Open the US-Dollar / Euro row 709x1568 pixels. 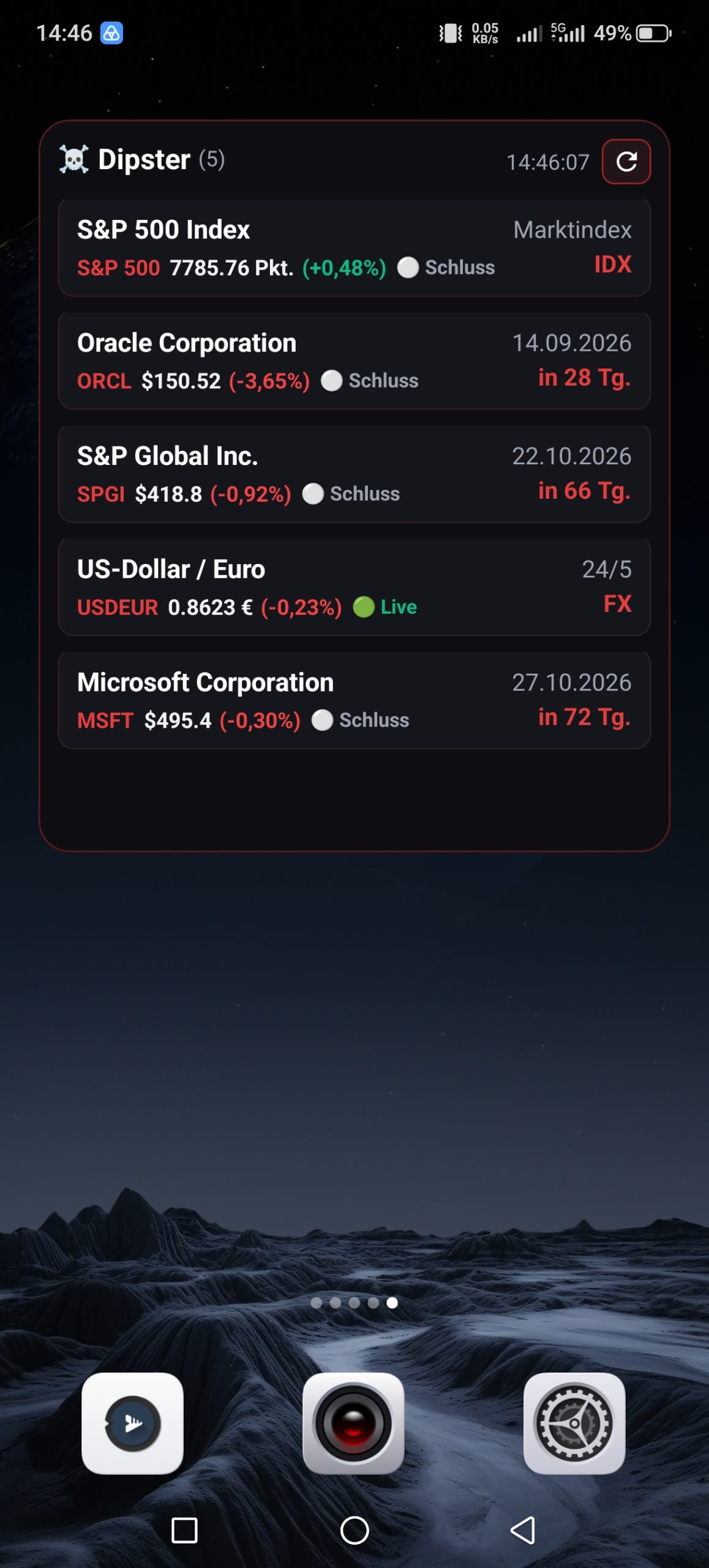click(354, 587)
